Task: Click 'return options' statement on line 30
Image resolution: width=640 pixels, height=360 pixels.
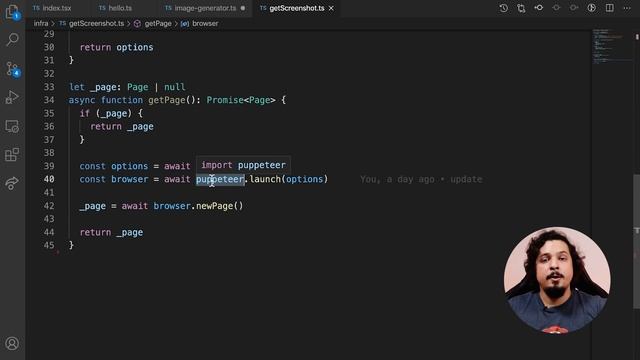Action: (116, 47)
